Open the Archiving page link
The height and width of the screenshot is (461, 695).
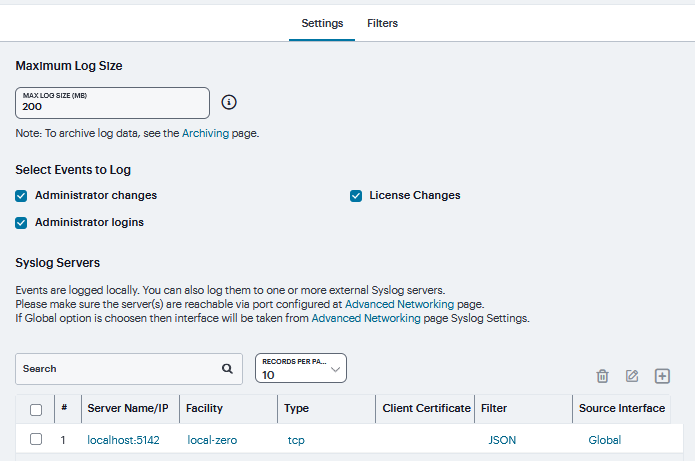pos(205,132)
